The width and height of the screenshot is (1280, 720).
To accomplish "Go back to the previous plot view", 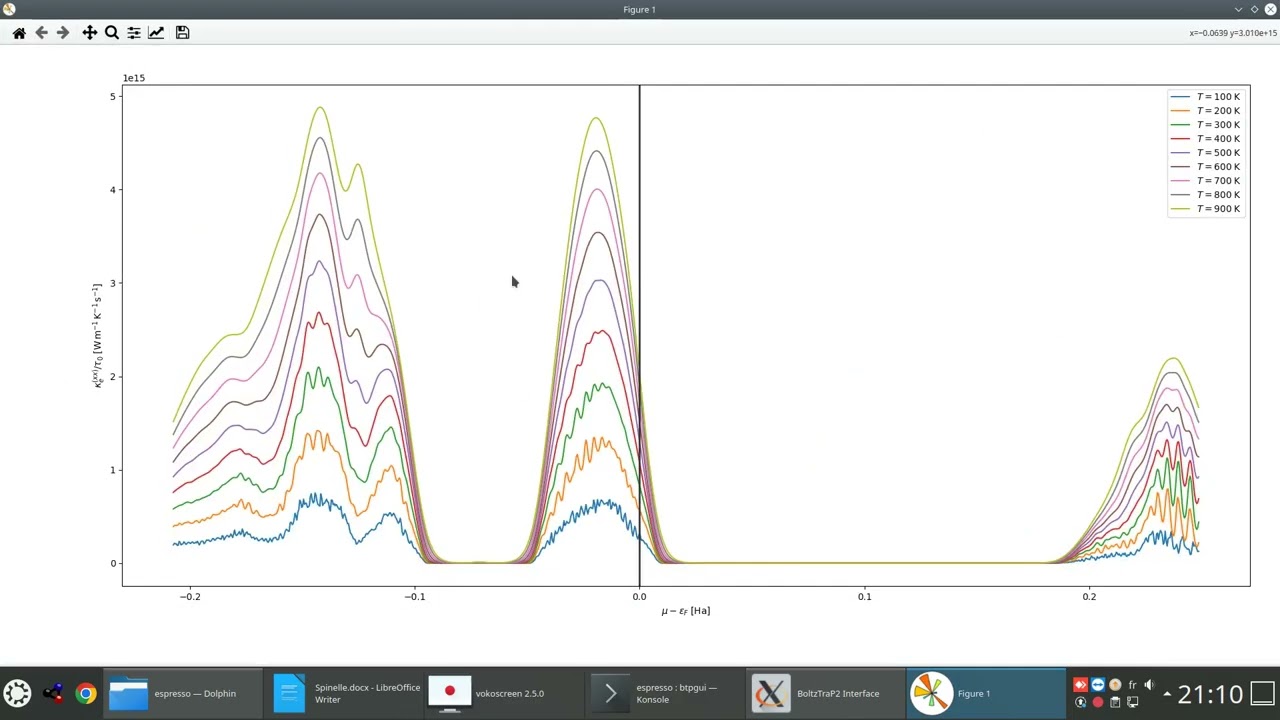I will (41, 33).
